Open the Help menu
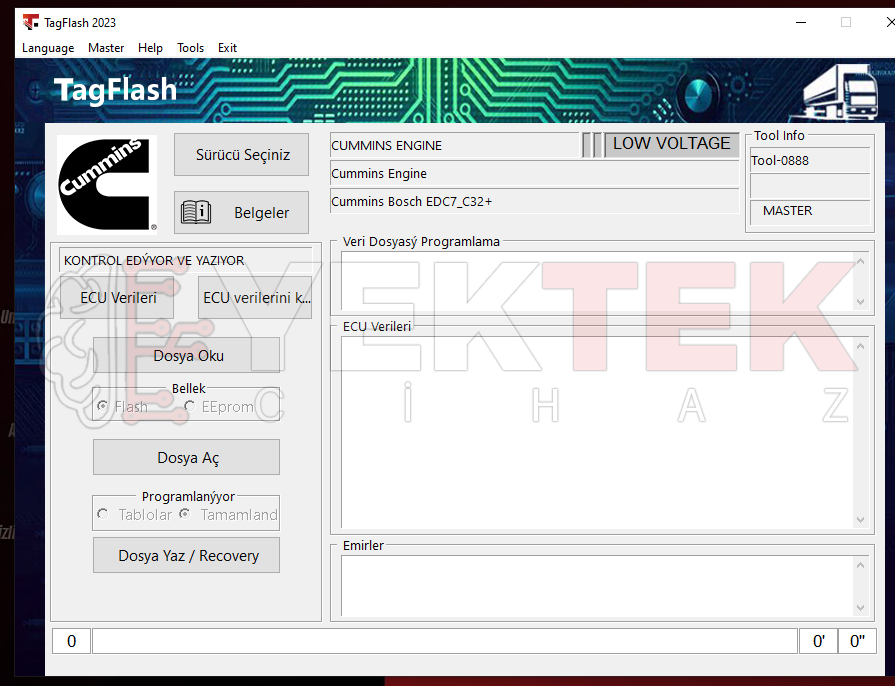Image resolution: width=895 pixels, height=686 pixels. (x=150, y=48)
